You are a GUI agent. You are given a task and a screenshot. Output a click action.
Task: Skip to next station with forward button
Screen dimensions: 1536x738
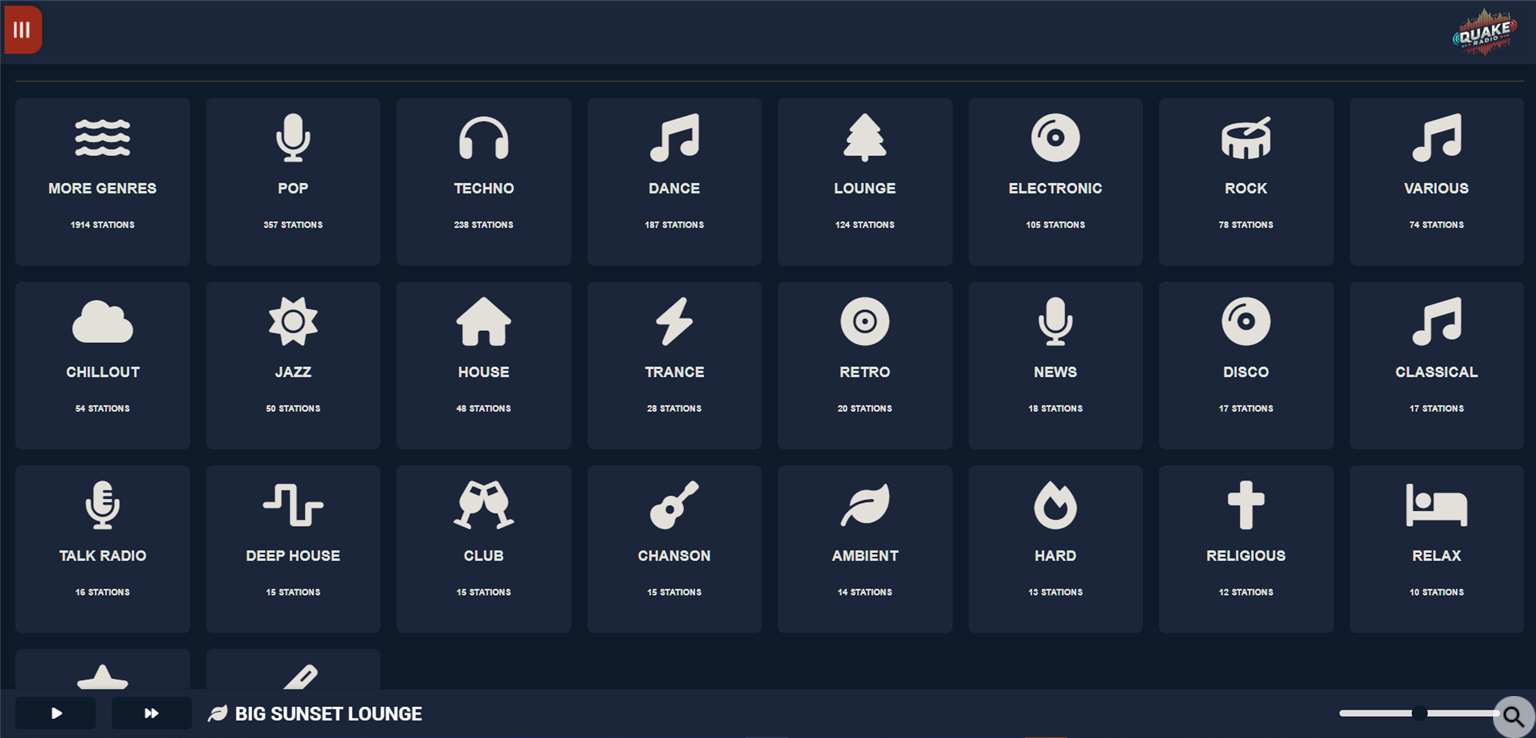152,713
